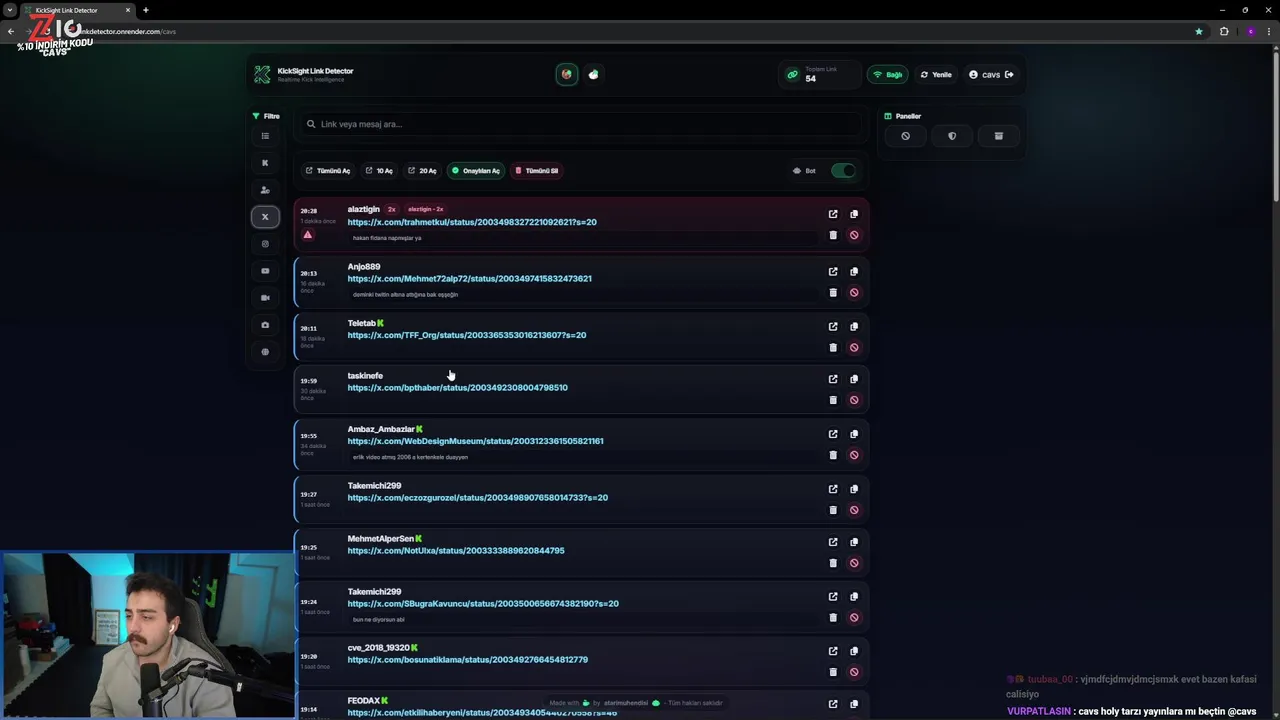
Task: Focus the Link veya mesaj ara search field
Action: click(x=582, y=124)
